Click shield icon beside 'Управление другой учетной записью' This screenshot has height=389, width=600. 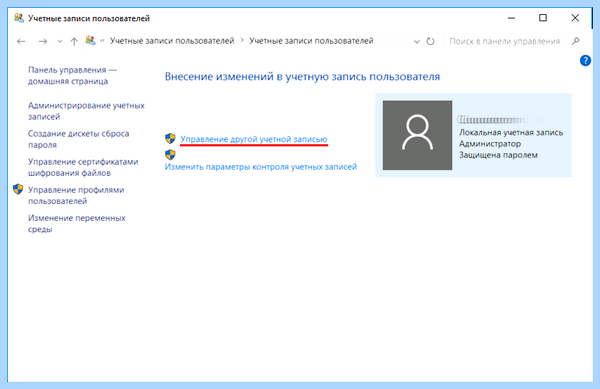tap(170, 138)
